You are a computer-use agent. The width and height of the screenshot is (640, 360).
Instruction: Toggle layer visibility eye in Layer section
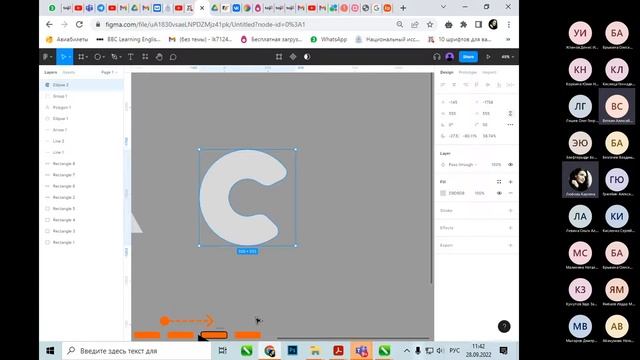[510, 164]
